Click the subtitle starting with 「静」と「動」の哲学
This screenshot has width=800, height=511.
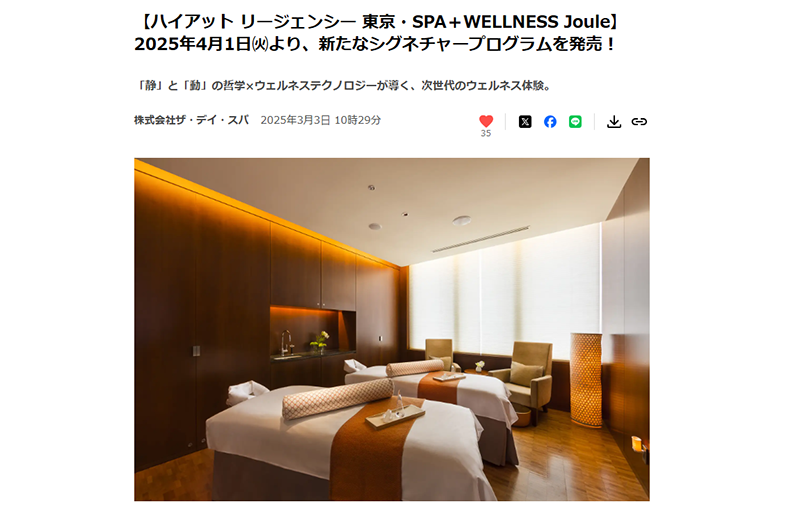pos(344,85)
